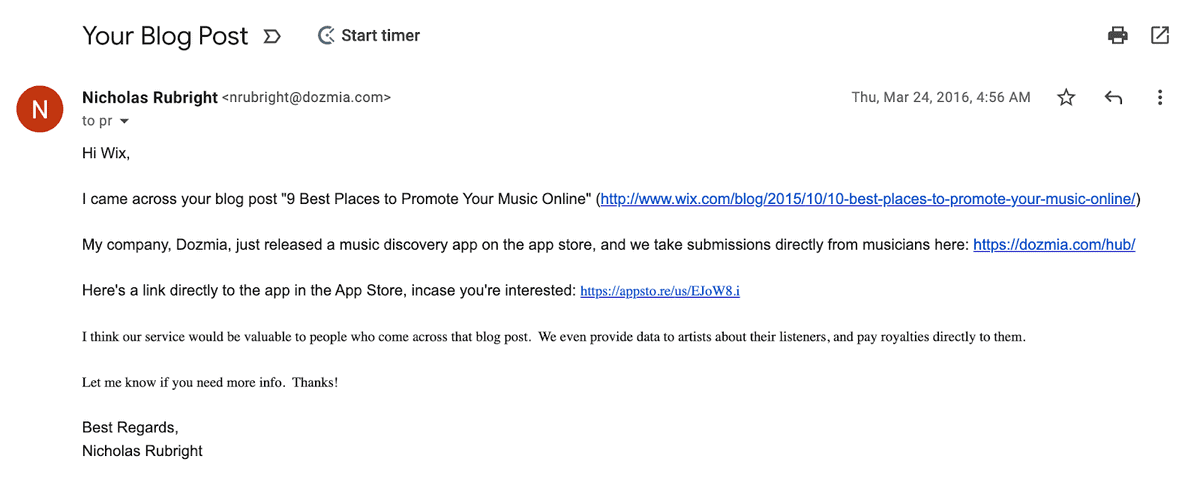Click the nrubright@dozmia.com email address

(x=306, y=98)
